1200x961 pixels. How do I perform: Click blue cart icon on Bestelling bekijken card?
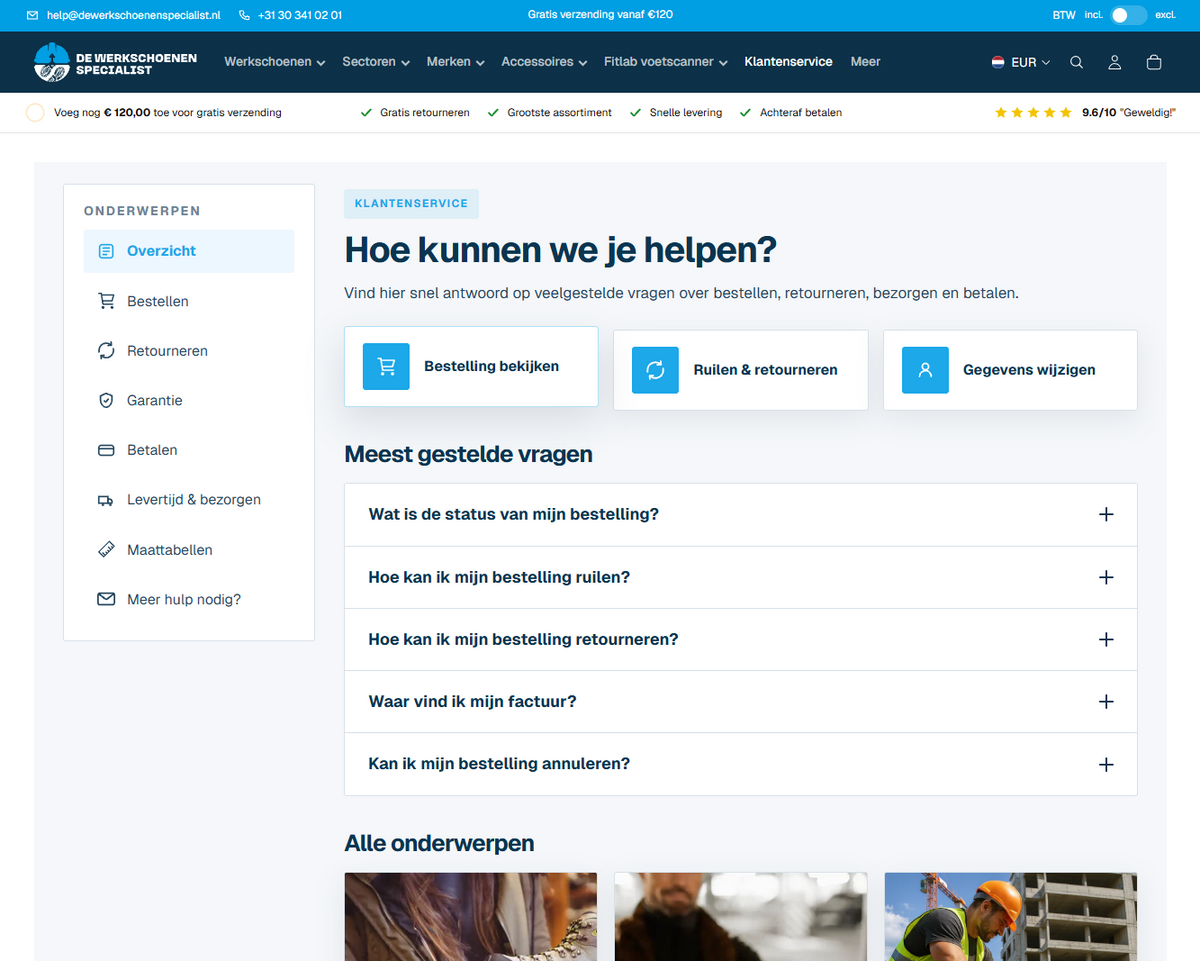[386, 366]
